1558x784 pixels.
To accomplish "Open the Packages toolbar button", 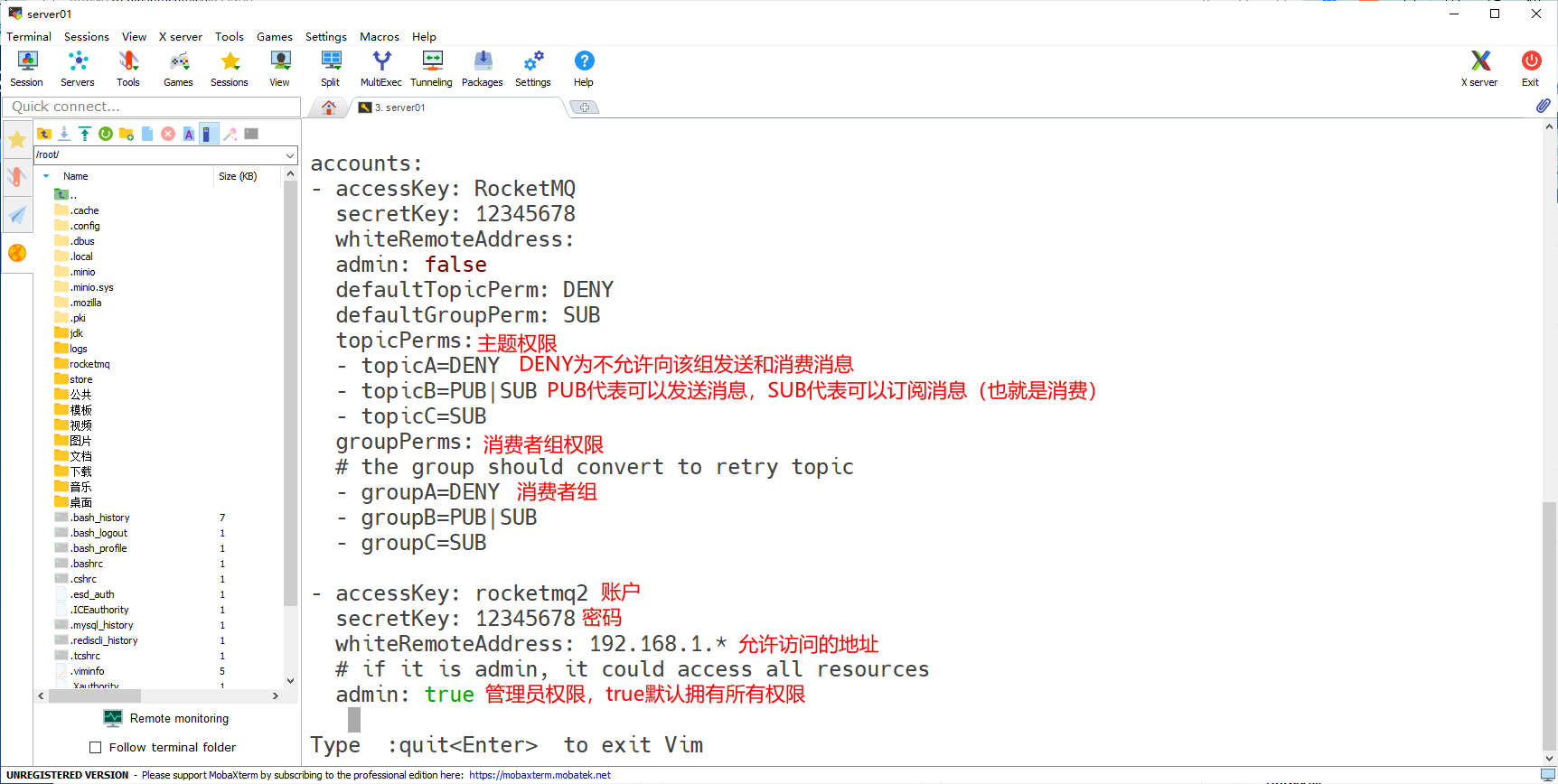I will 483,69.
